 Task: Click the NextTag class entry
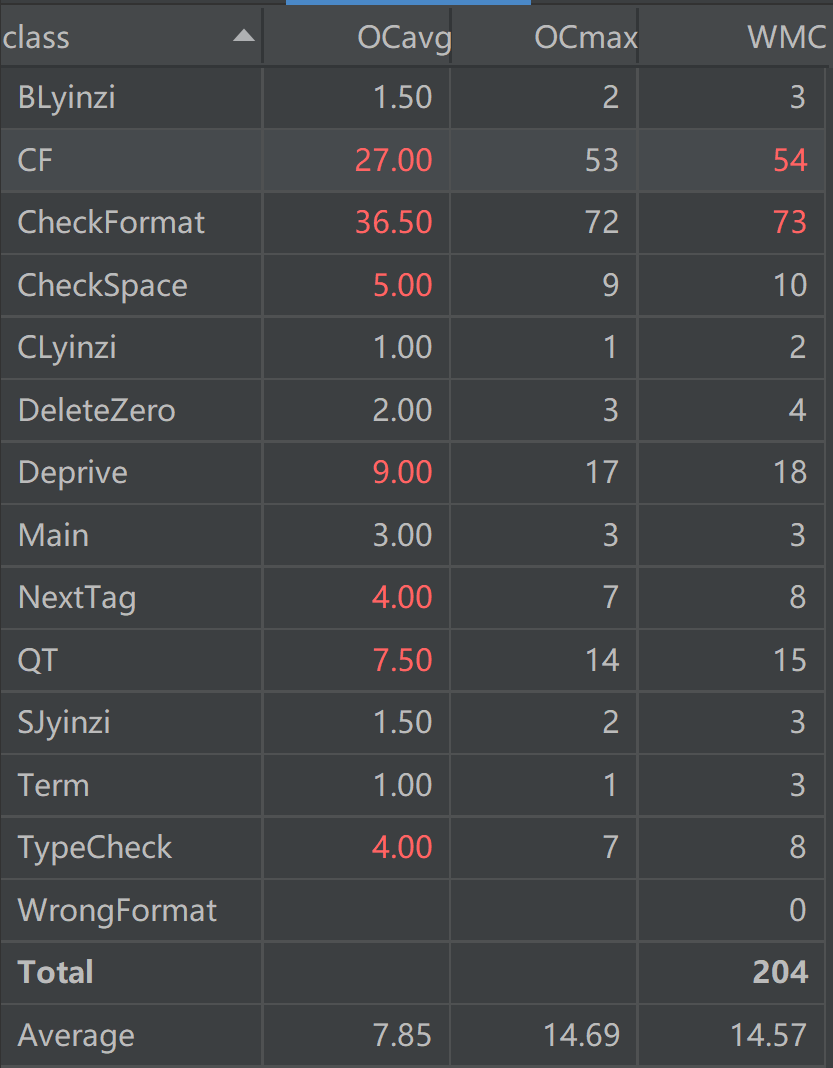(x=76, y=598)
